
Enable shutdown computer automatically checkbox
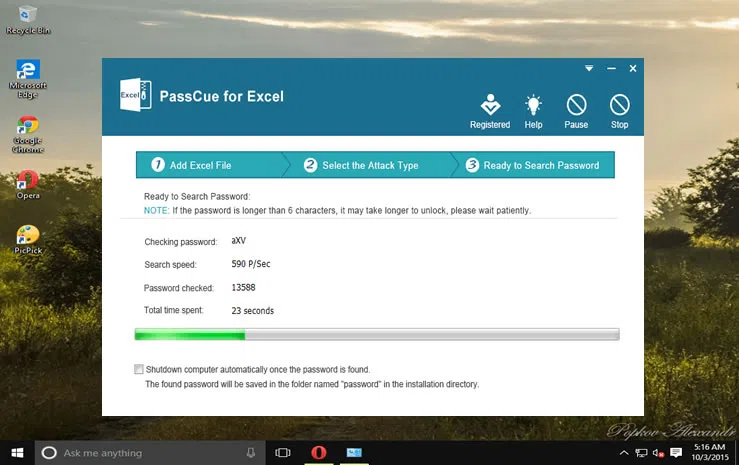(139, 369)
